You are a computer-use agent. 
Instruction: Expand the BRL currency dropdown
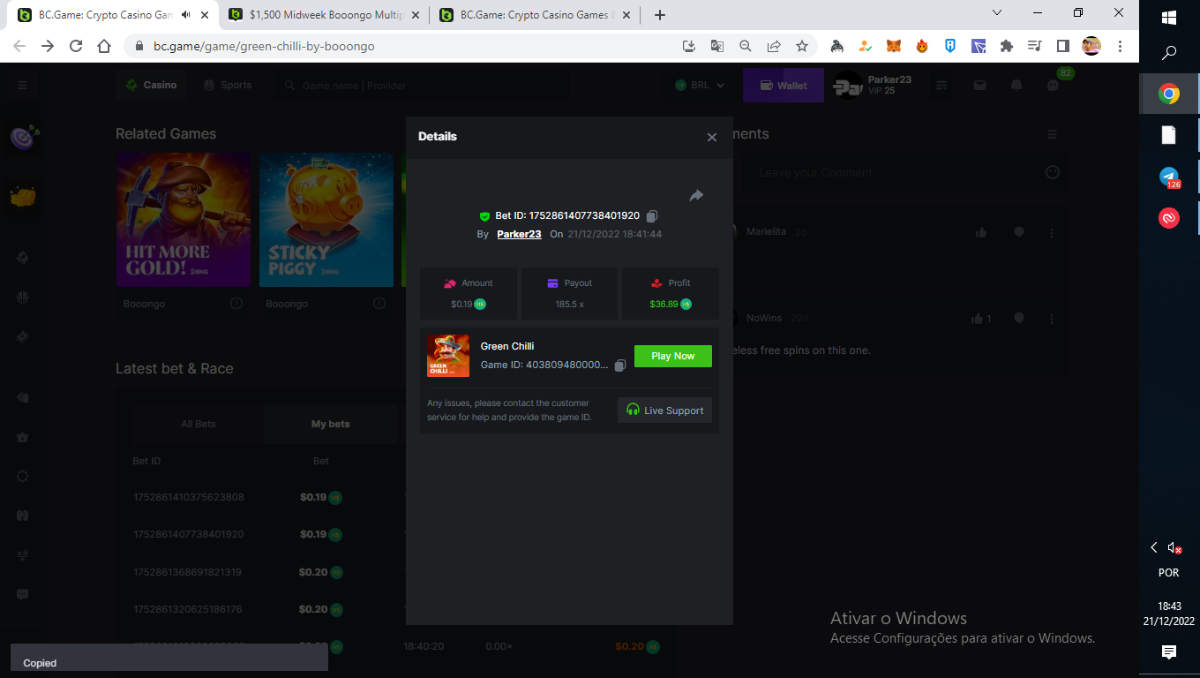coord(700,86)
